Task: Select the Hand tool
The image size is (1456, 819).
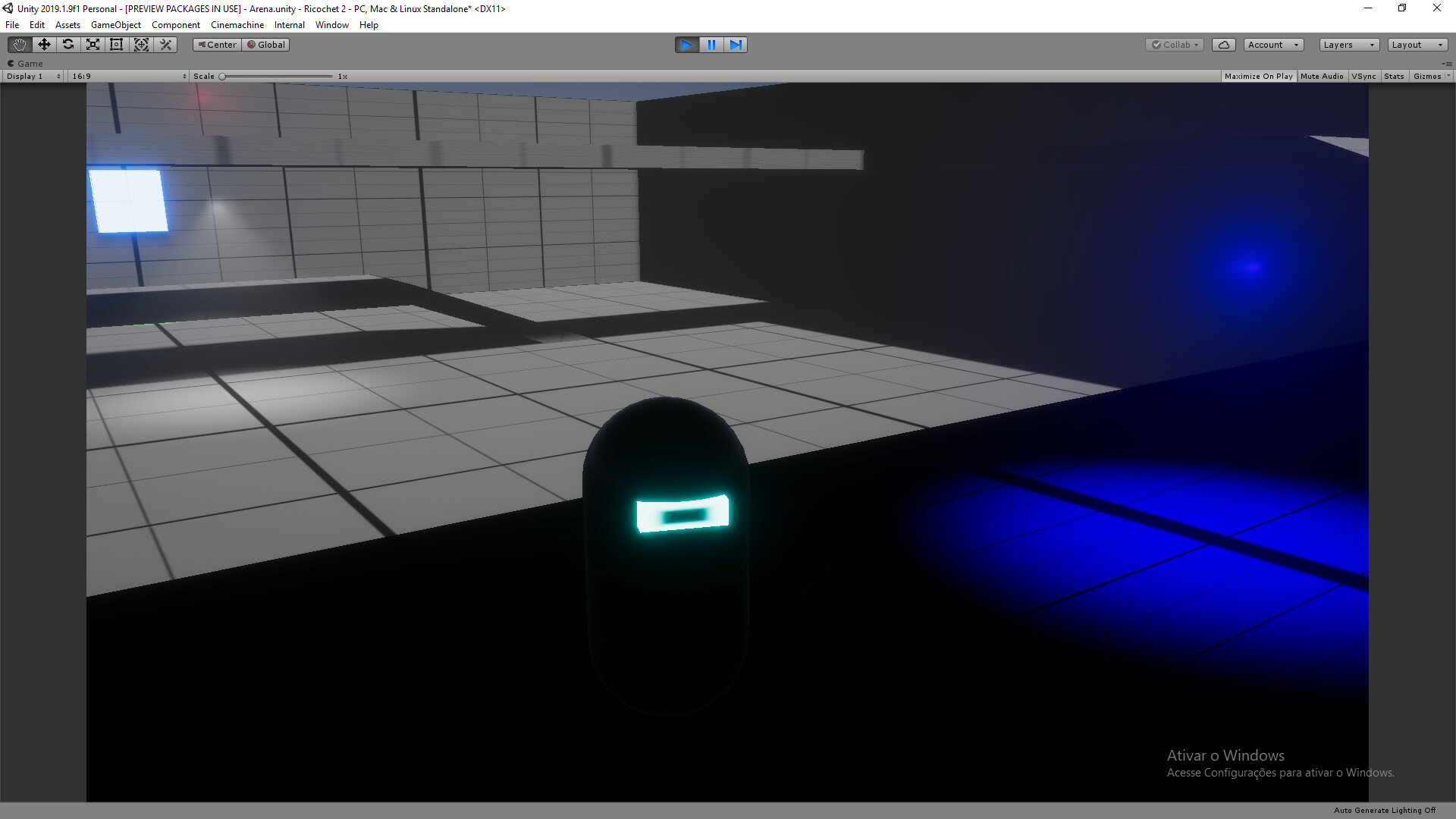Action: 20,45
